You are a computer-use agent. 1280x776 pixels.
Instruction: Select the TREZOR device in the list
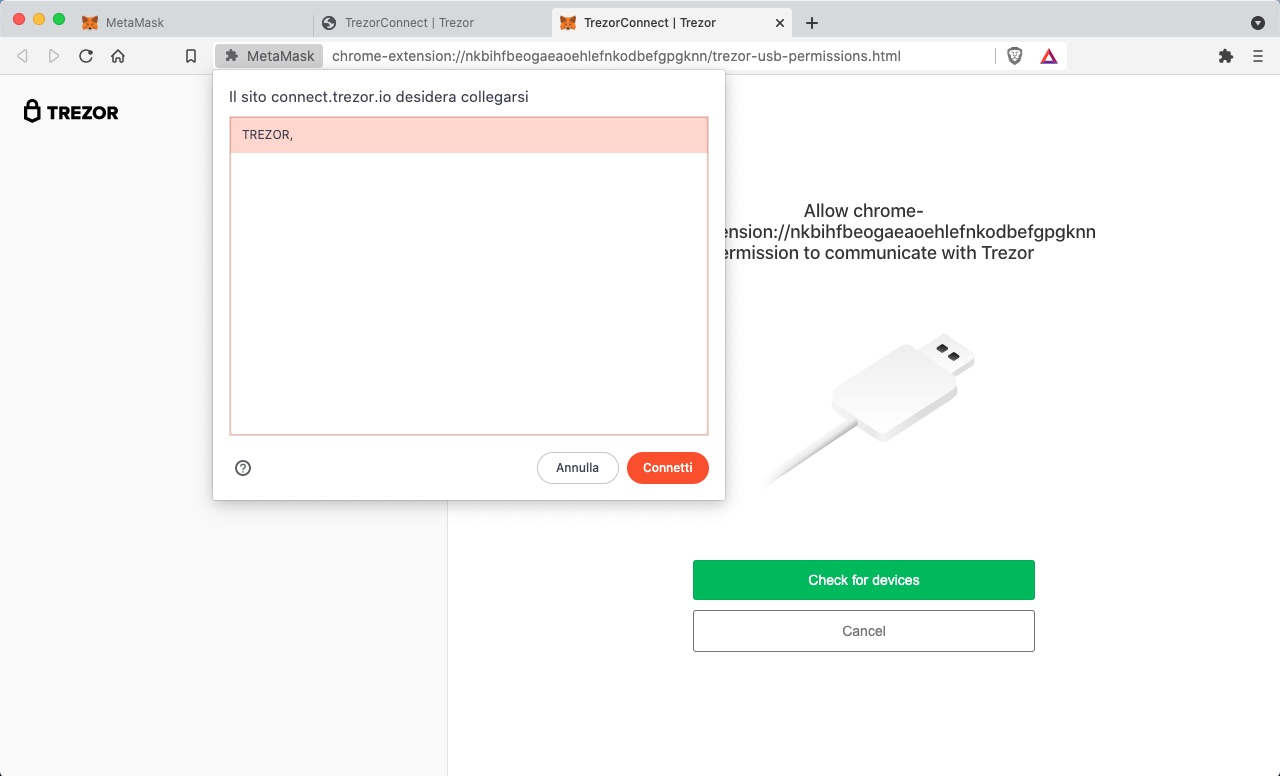(x=469, y=135)
